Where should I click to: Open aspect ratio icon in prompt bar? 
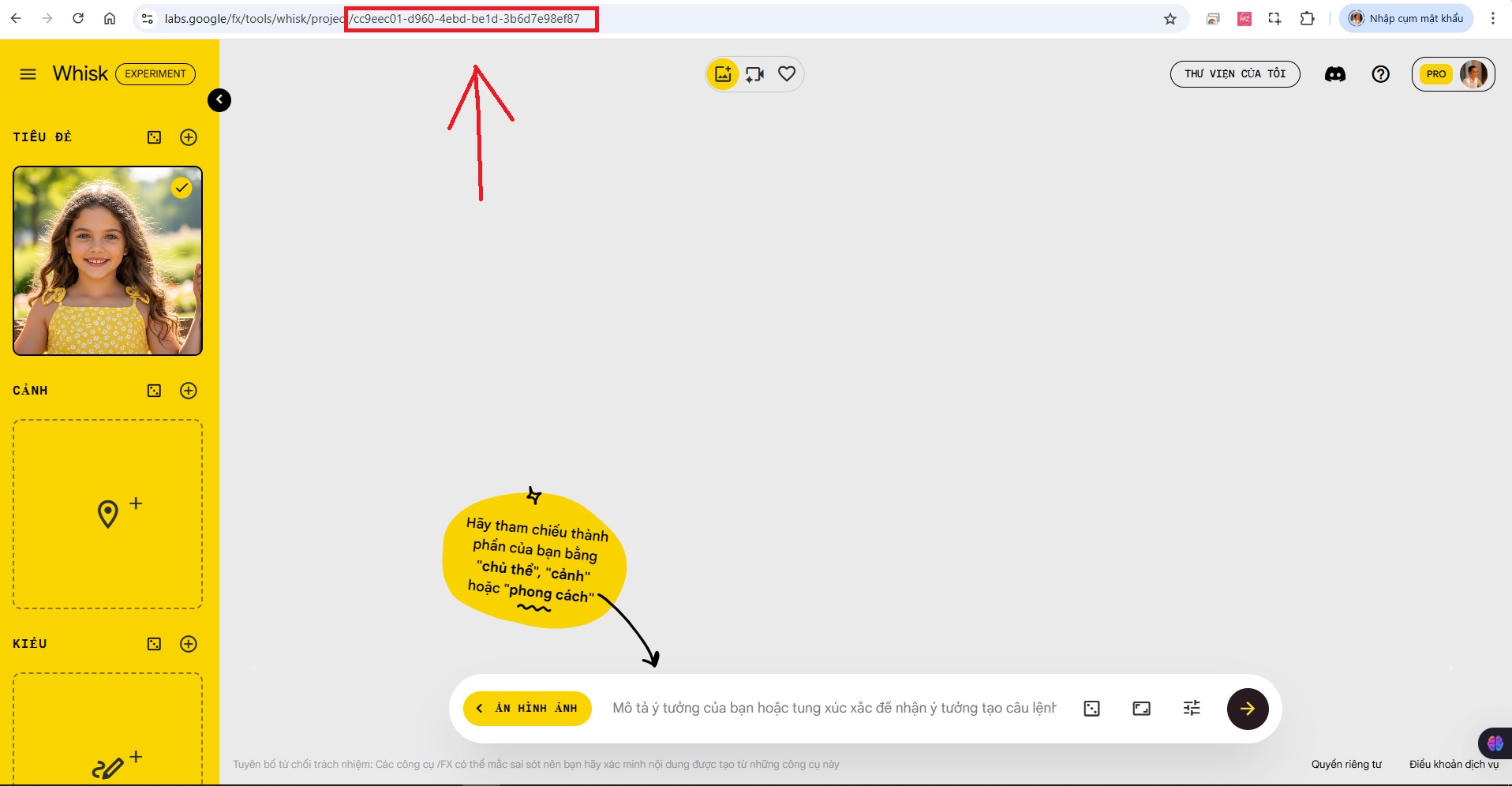(1141, 709)
